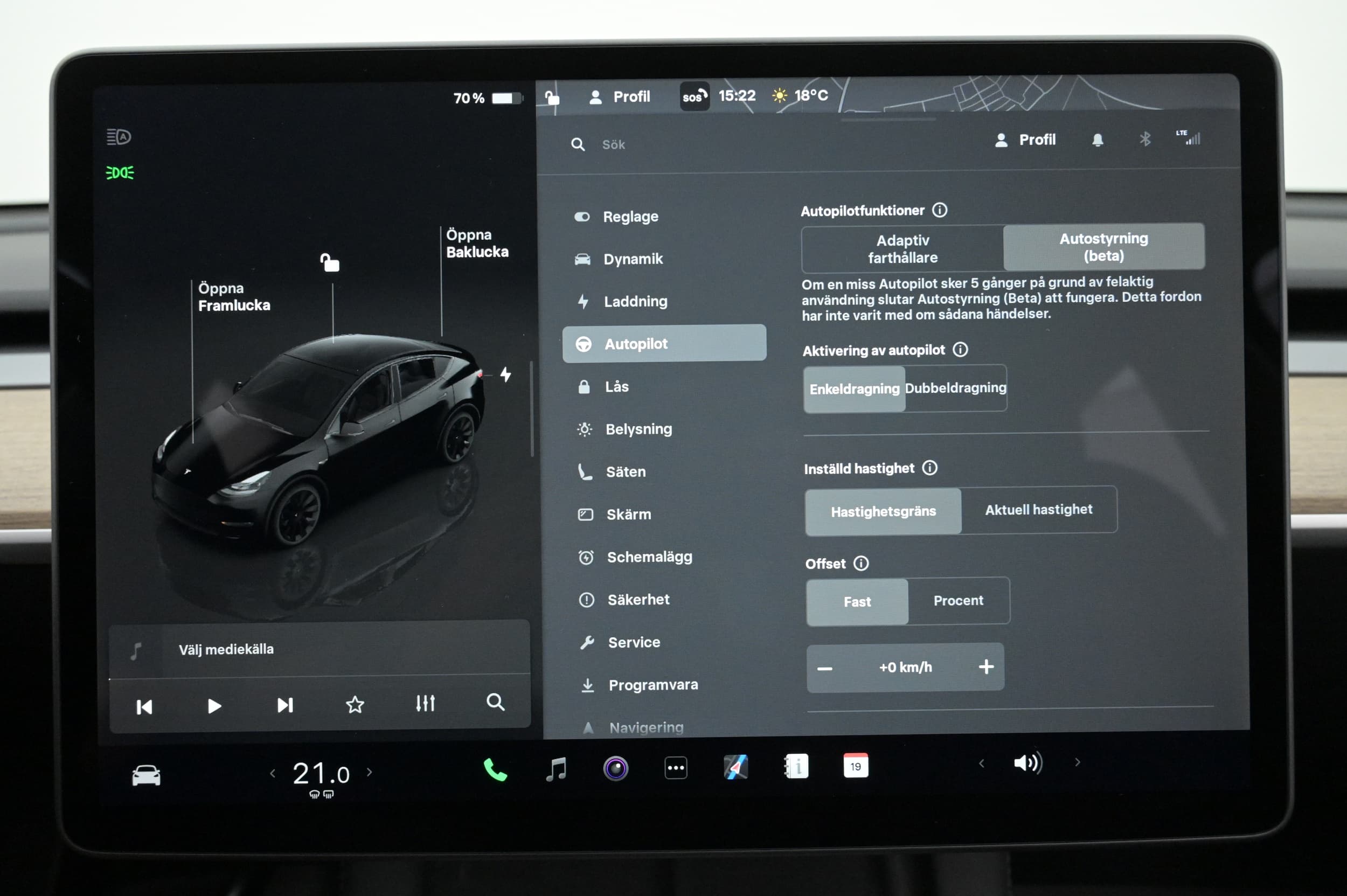Search media with magnifier icon
This screenshot has width=1347, height=896.
(496, 701)
